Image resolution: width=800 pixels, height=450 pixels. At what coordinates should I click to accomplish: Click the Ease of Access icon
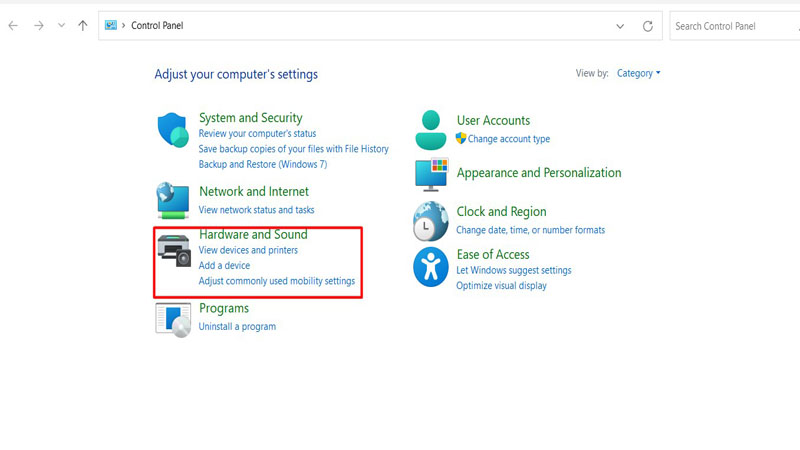click(x=431, y=267)
